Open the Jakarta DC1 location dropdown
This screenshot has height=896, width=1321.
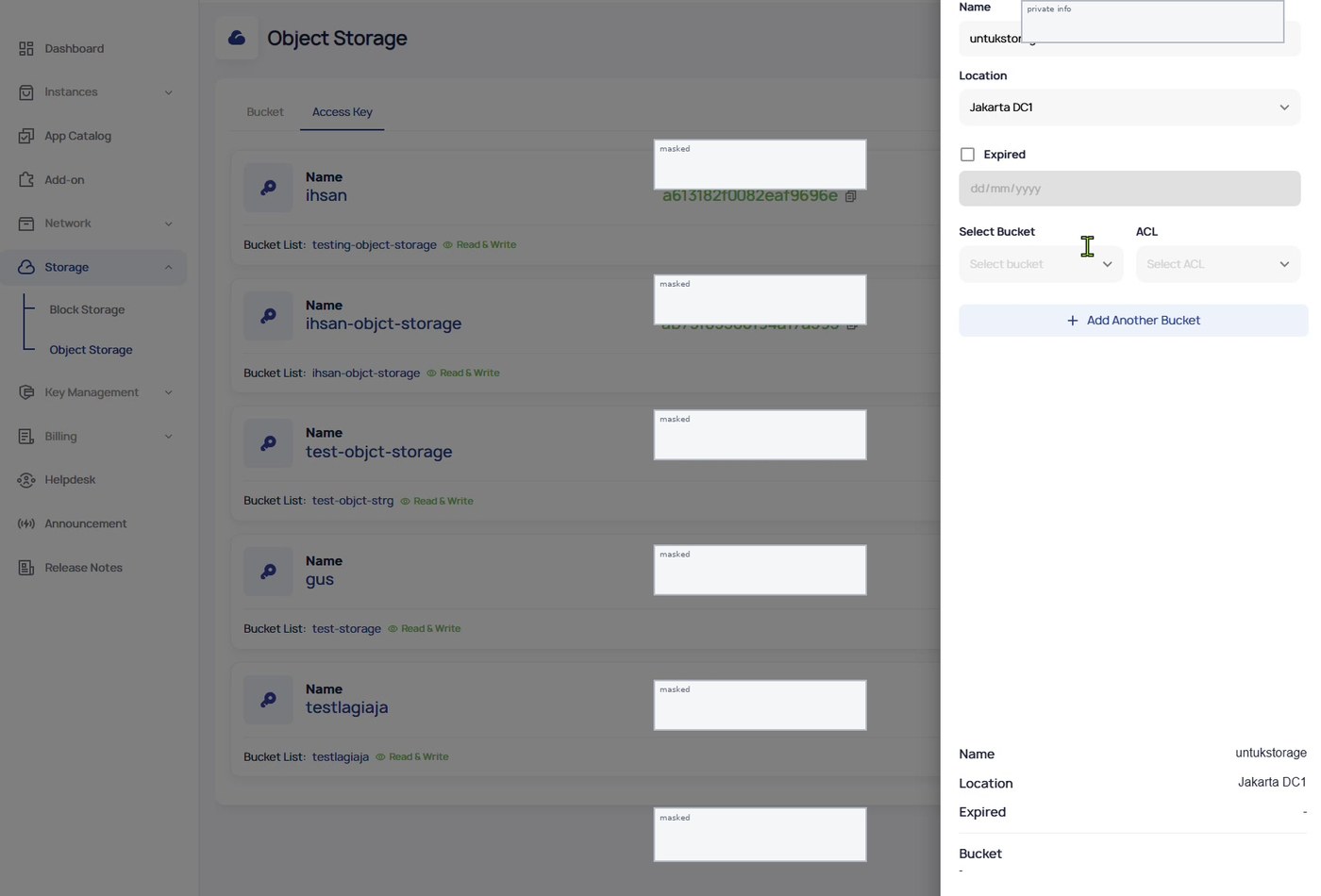tap(1129, 108)
